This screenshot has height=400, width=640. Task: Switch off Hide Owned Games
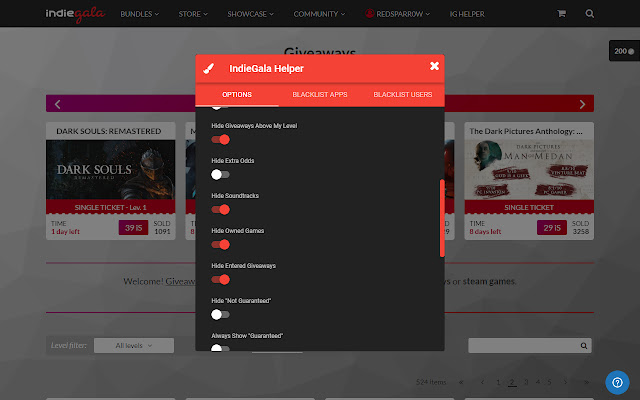tap(220, 245)
